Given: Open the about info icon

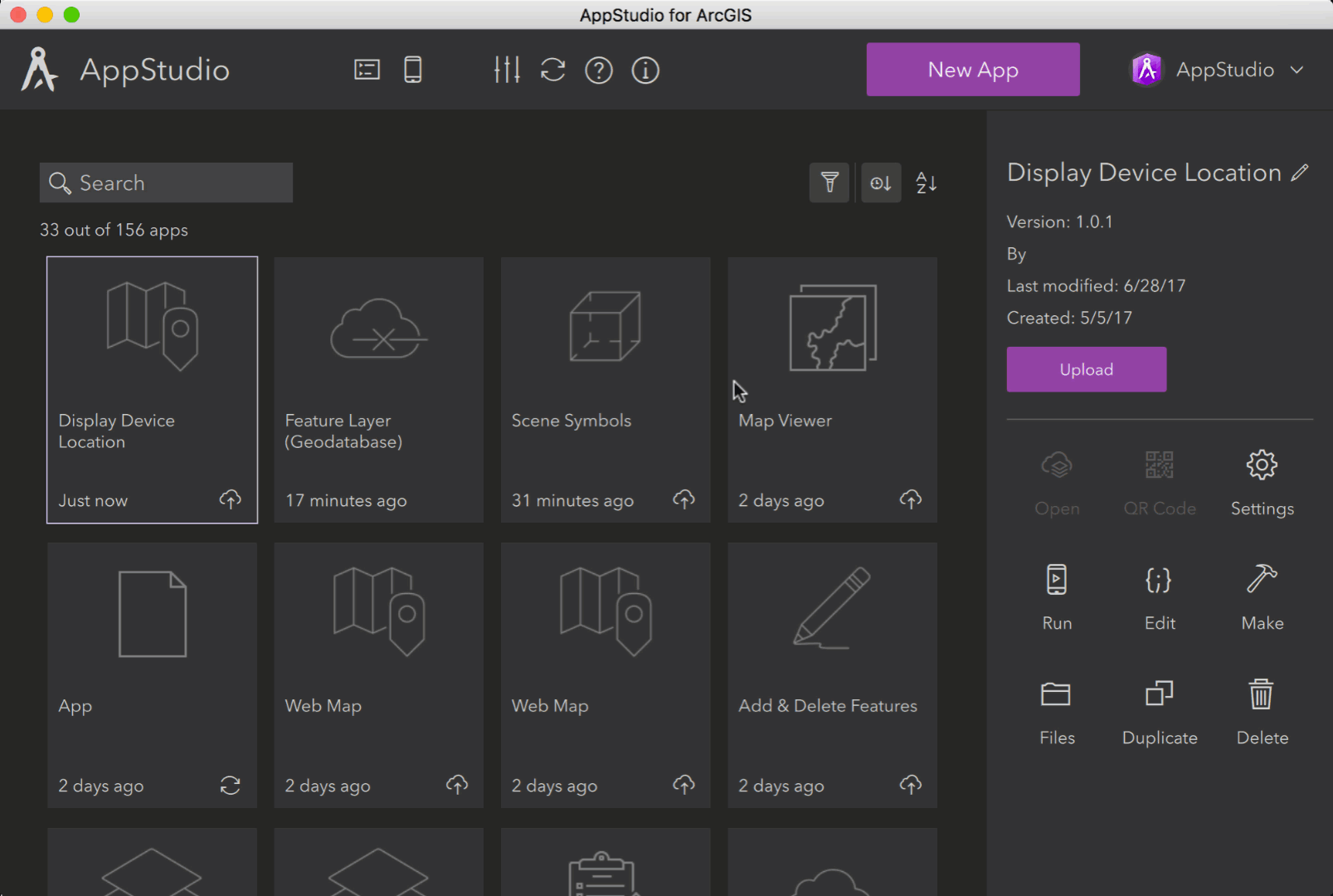Looking at the screenshot, I should pos(645,71).
